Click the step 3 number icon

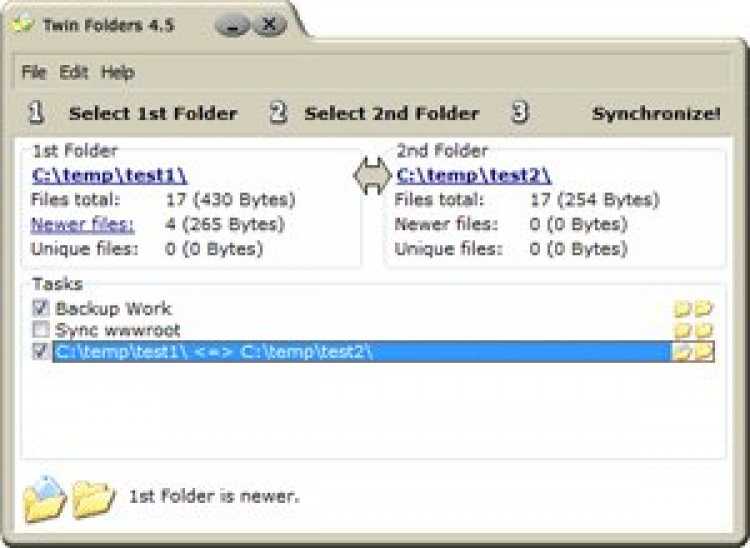click(520, 113)
